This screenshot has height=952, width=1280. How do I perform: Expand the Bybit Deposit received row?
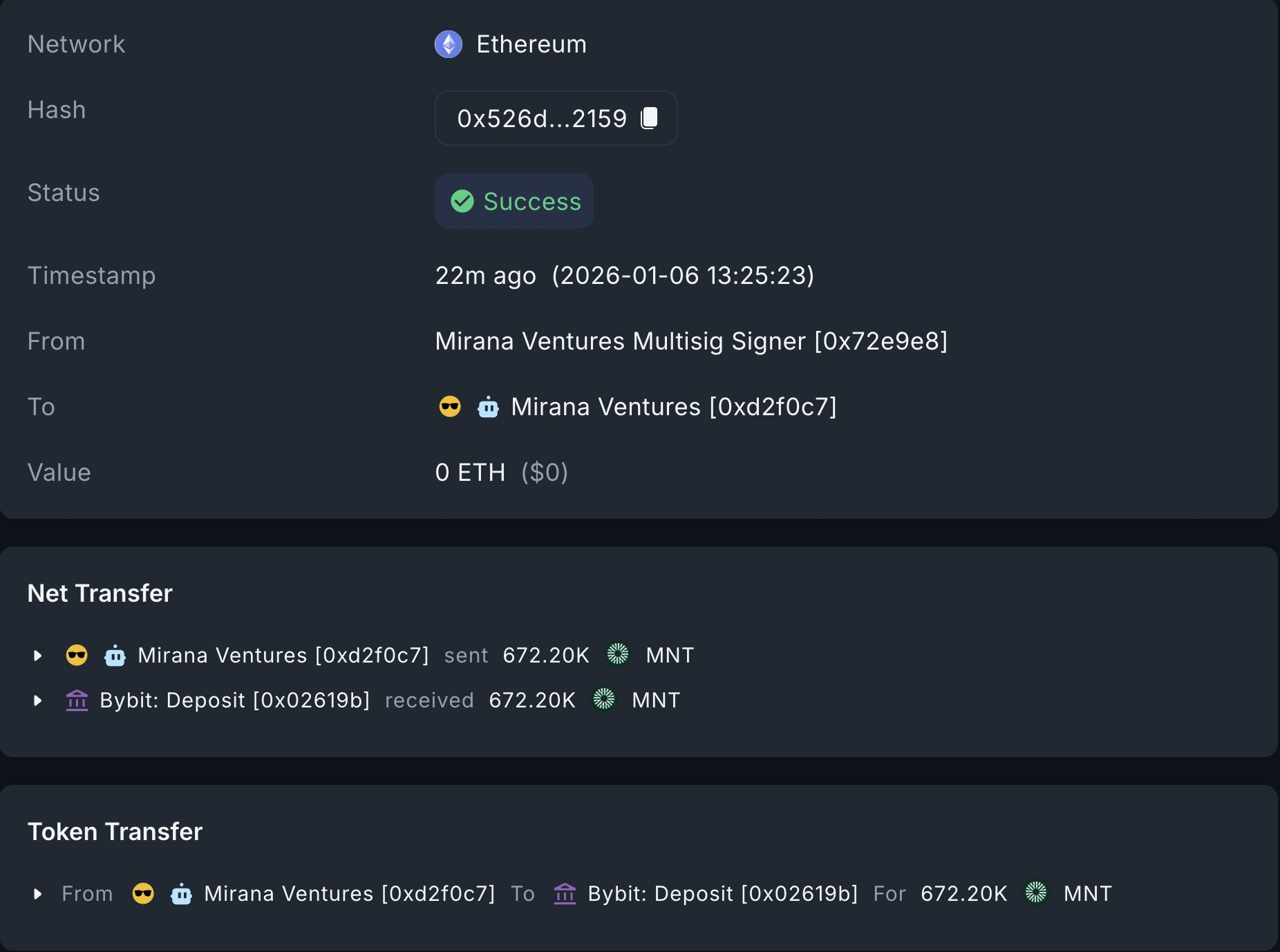coord(38,700)
